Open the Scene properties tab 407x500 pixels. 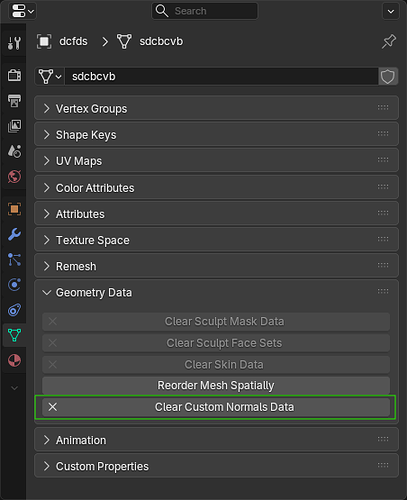coord(14,151)
